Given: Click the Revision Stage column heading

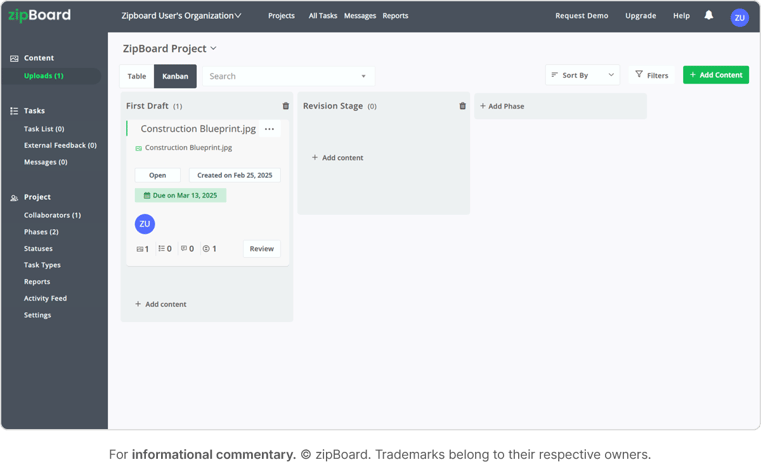Looking at the screenshot, I should [x=333, y=106].
